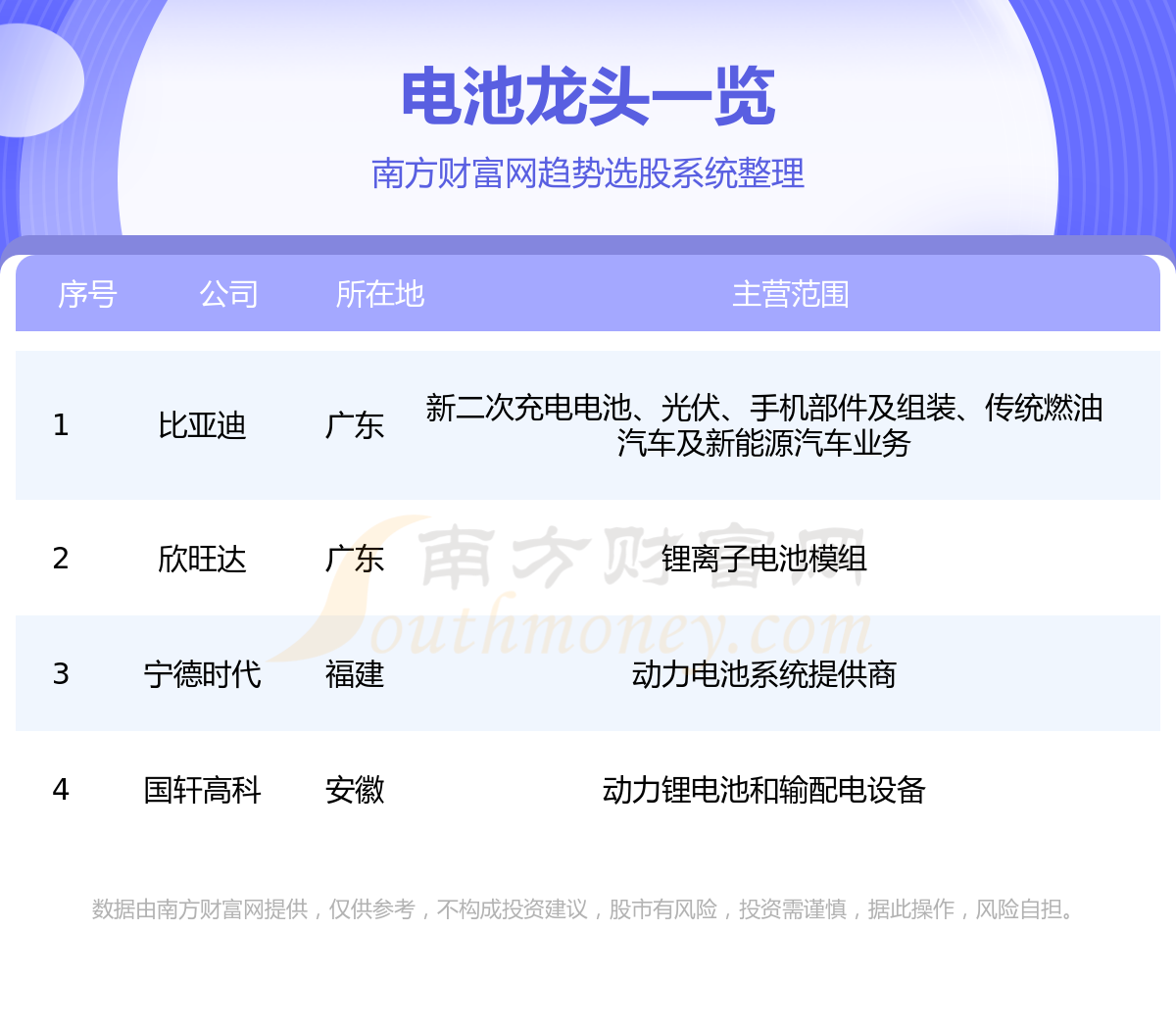The width and height of the screenshot is (1176, 1029).
Task: Select company name 宁德时代
Action: [202, 674]
